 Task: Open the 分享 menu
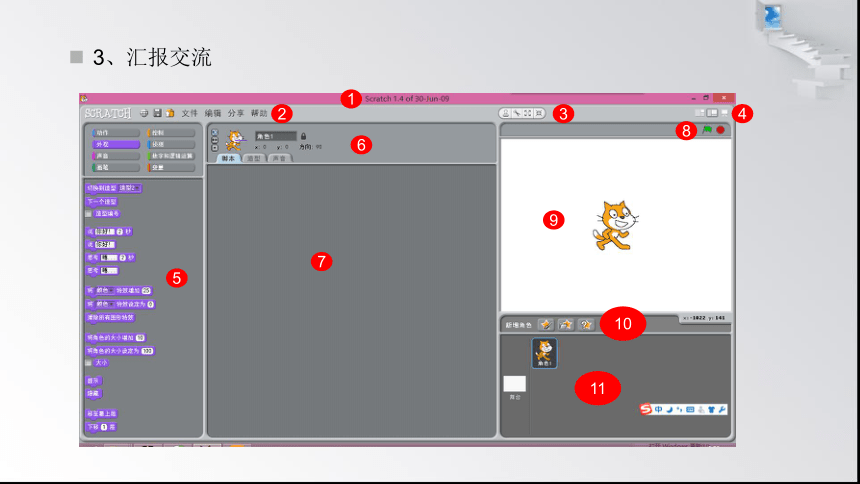(x=236, y=113)
